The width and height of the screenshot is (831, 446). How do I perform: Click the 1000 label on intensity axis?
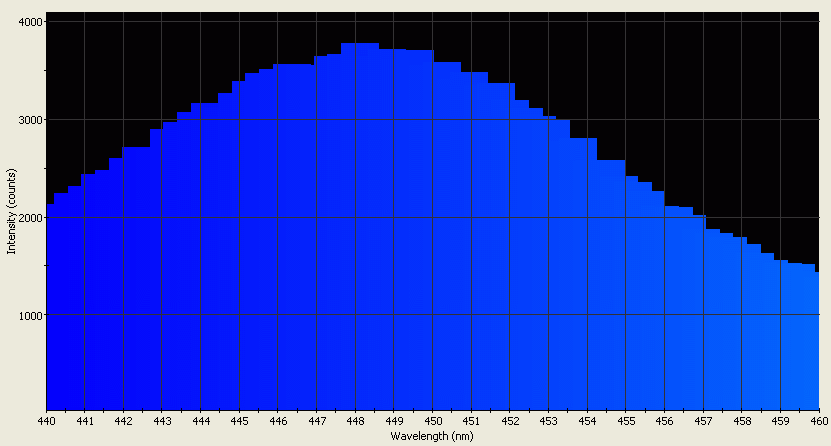coord(33,315)
